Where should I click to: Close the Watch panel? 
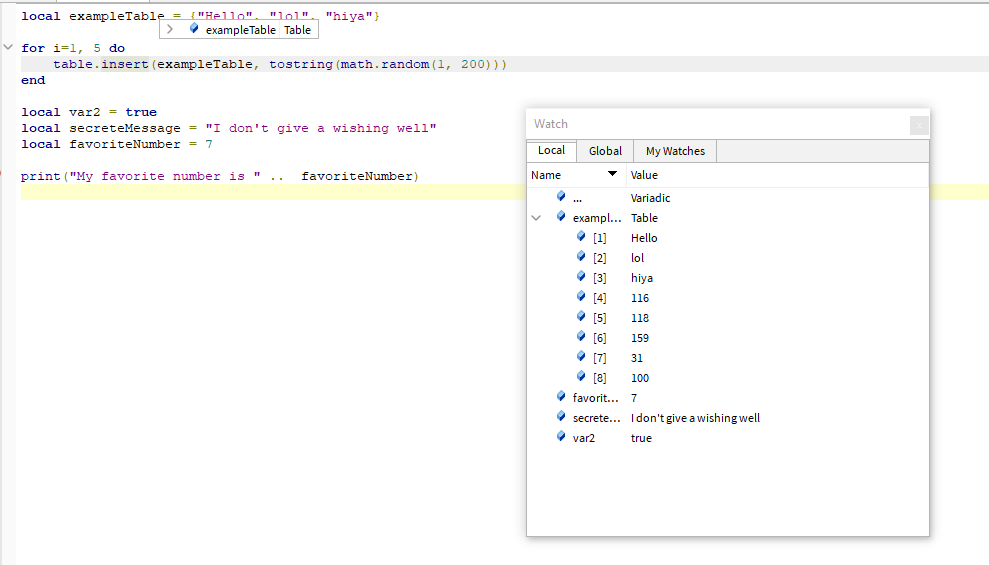tap(919, 125)
